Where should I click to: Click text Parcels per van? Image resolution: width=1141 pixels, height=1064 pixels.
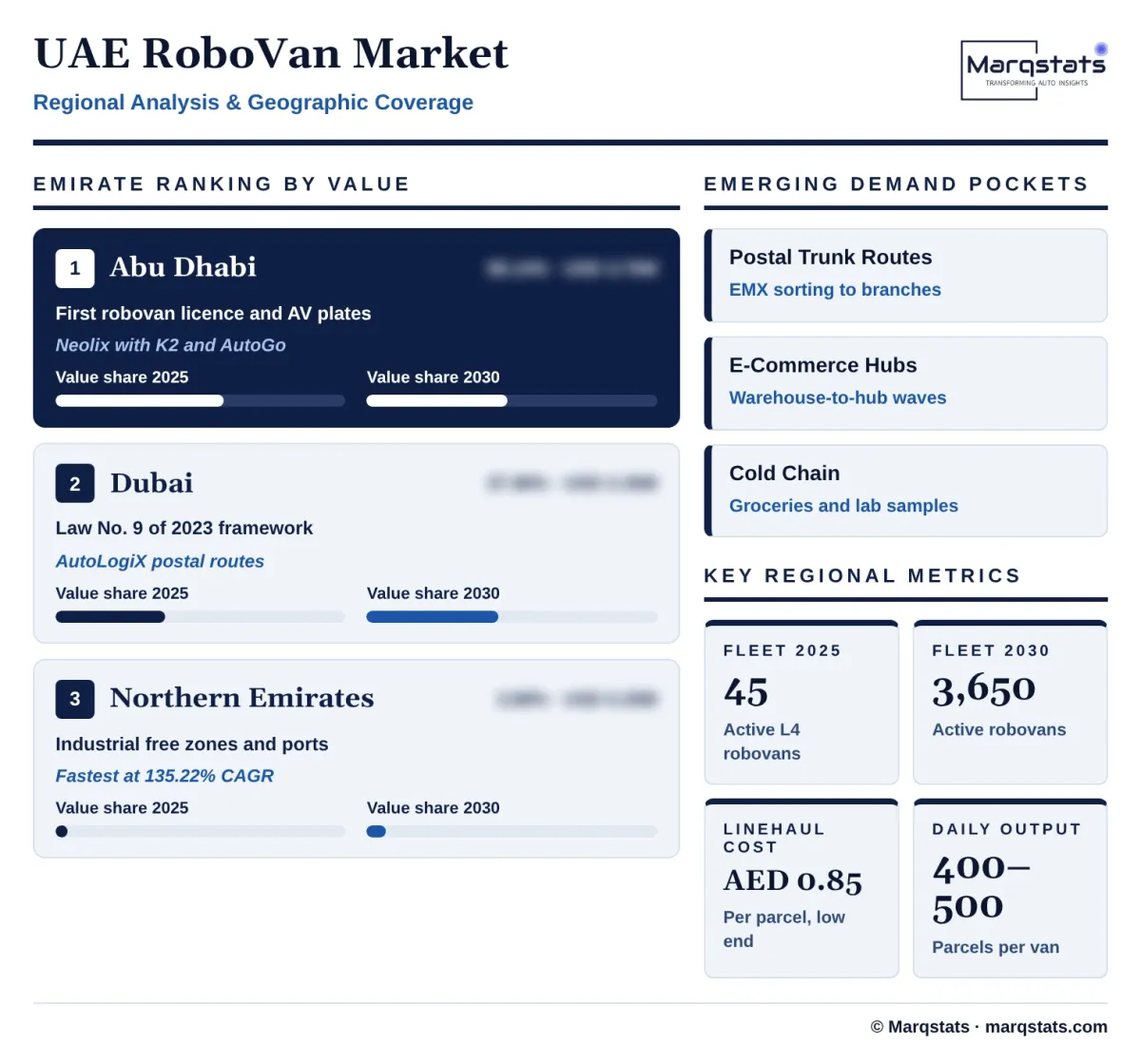pyautogui.click(x=996, y=948)
